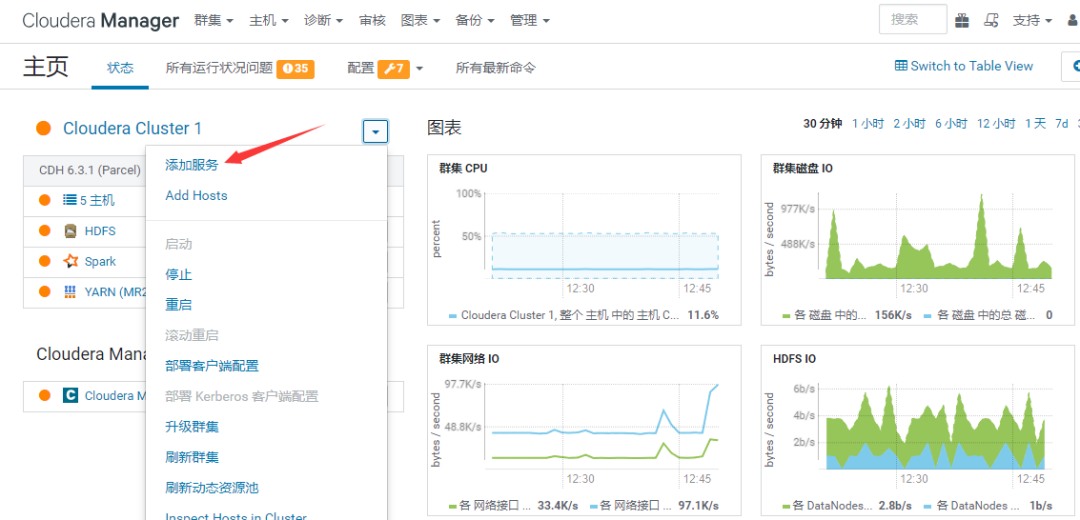Screen dimensions: 1080x520
Task: Open the 群集 top menu
Action: pos(214,21)
